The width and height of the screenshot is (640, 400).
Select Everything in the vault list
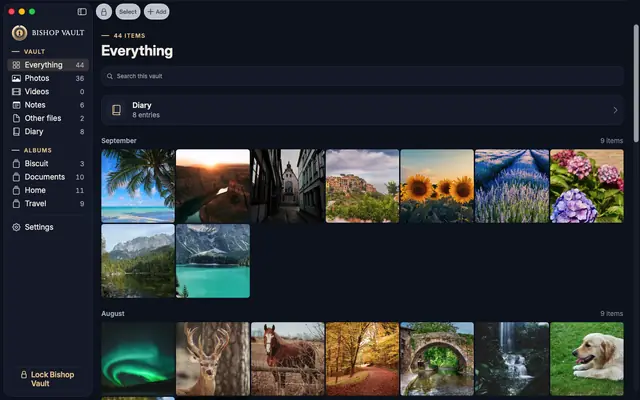pos(48,65)
